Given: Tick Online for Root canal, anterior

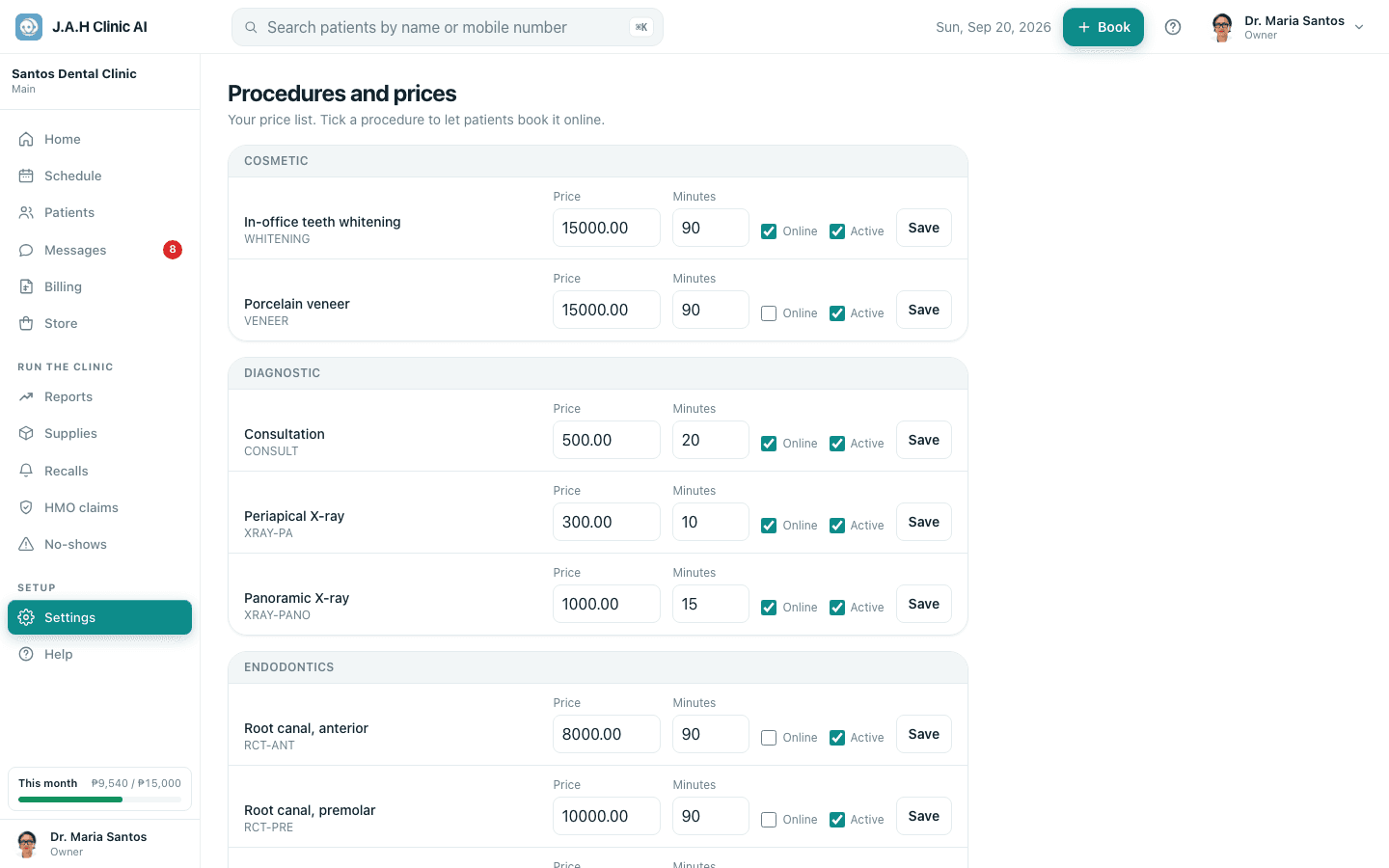Looking at the screenshot, I should tap(769, 738).
